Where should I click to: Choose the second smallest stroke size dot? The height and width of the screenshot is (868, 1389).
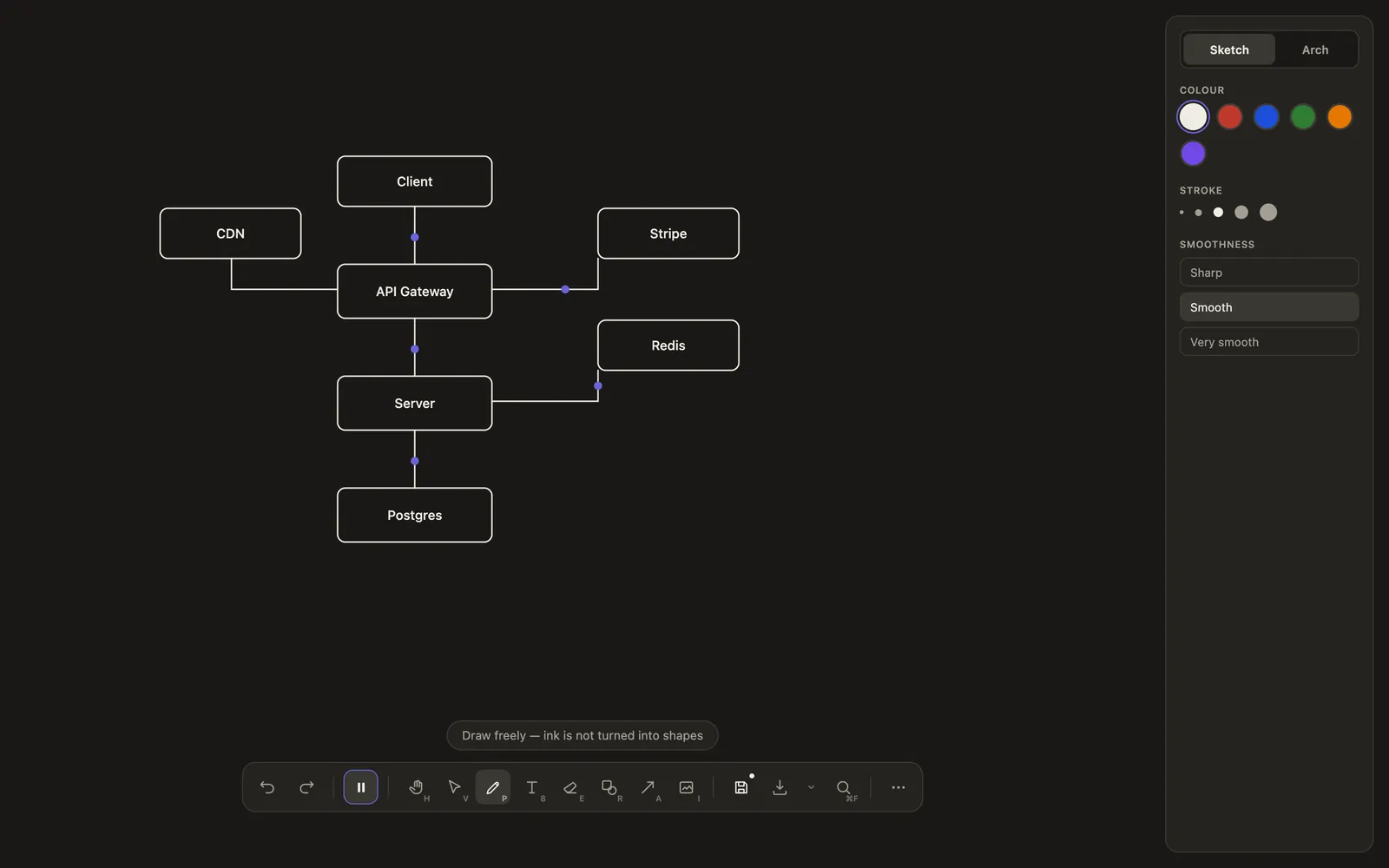tap(1198, 212)
